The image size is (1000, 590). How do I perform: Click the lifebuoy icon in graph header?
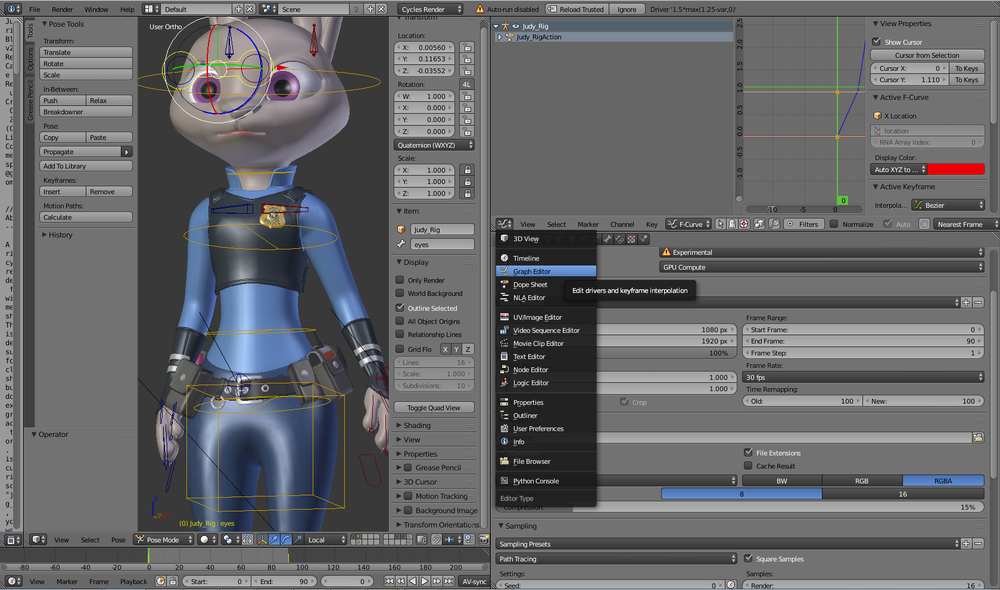coord(744,224)
